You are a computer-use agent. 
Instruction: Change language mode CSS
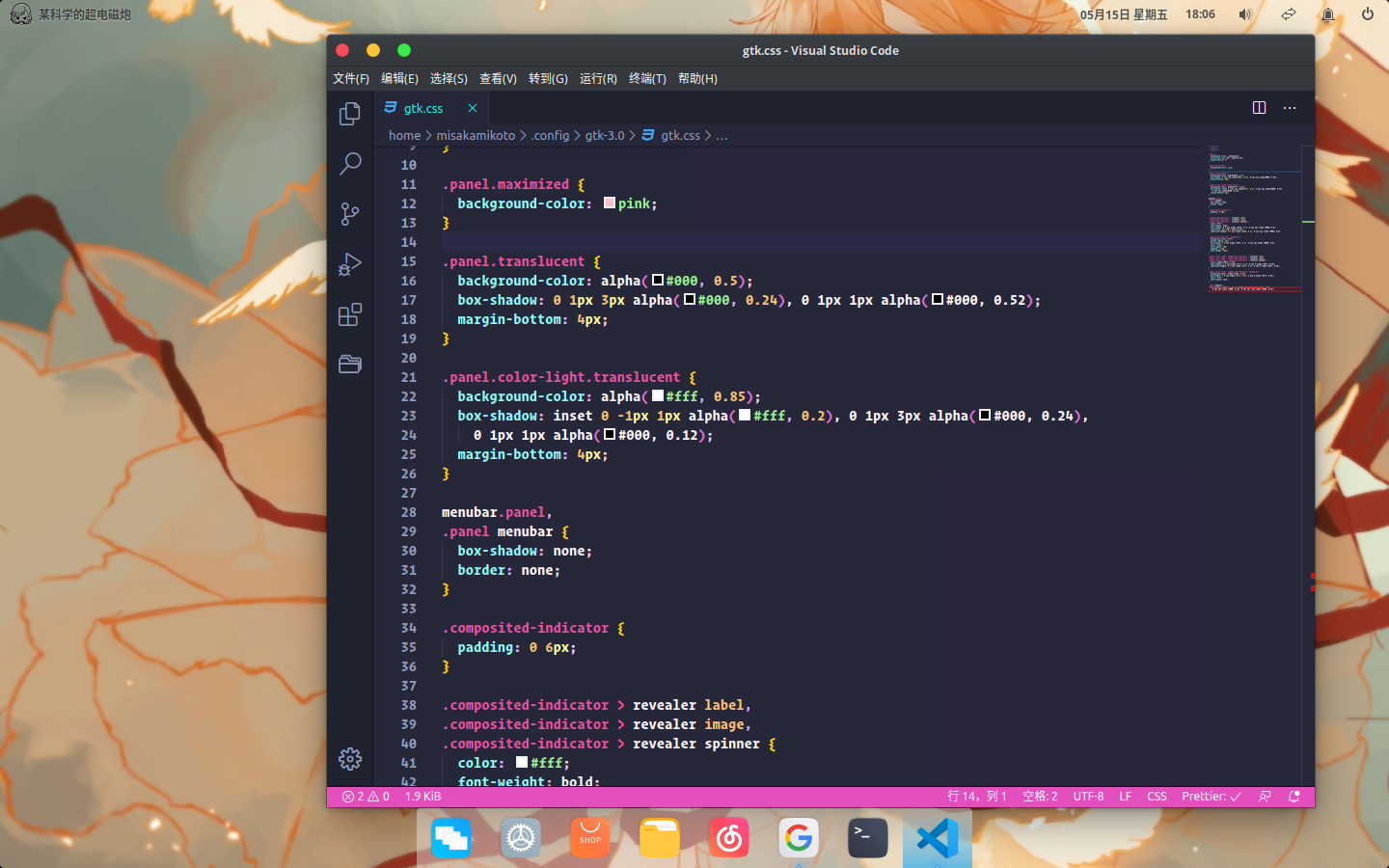tap(1157, 797)
